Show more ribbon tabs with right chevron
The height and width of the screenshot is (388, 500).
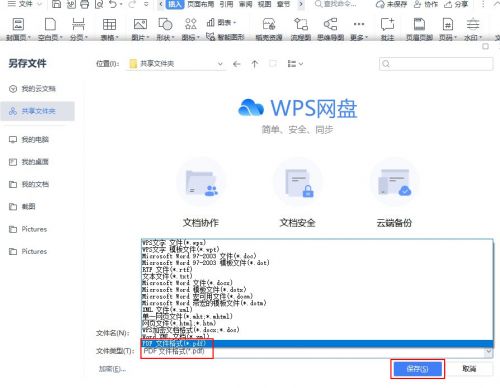pyautogui.click(x=301, y=4)
